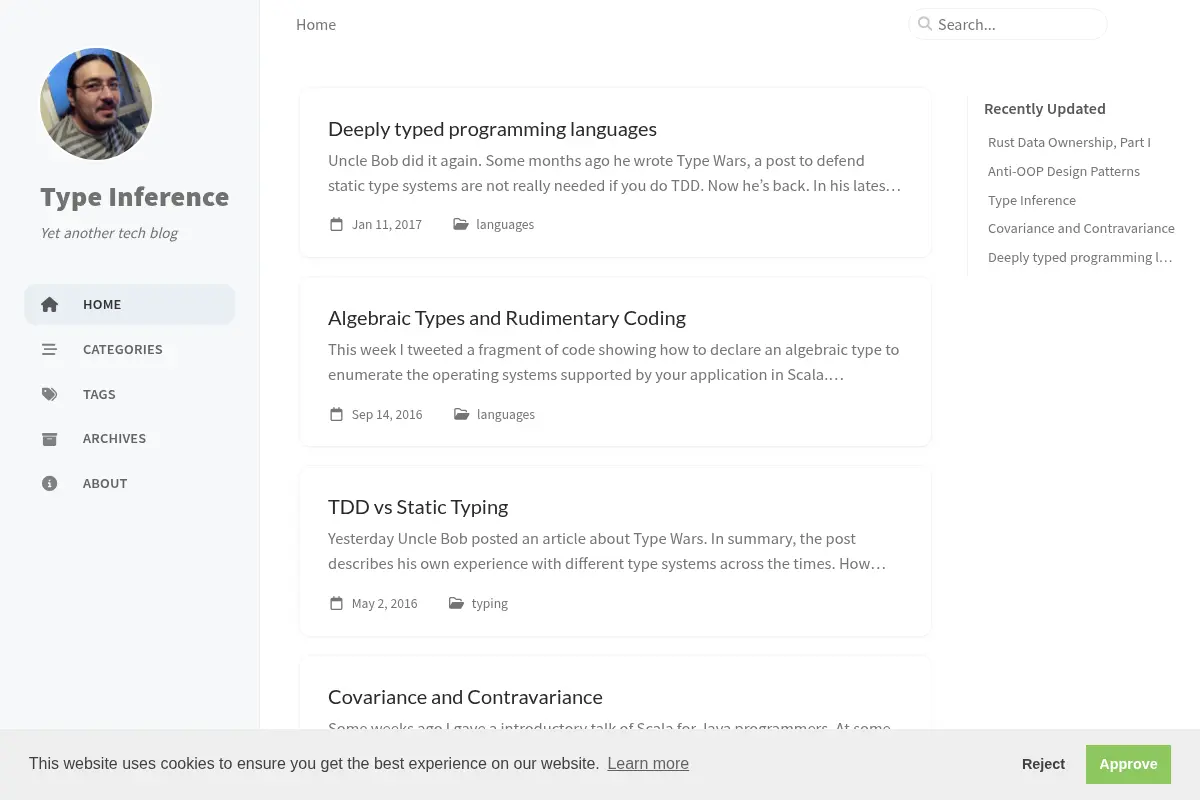Viewport: 1200px width, 800px height.
Task: Select Anti-OOP Design Patterns in Recently Updated
Action: coord(1064,171)
